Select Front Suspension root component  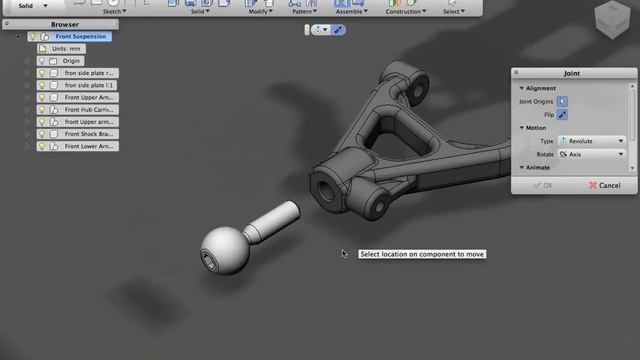pyautogui.click(x=81, y=37)
